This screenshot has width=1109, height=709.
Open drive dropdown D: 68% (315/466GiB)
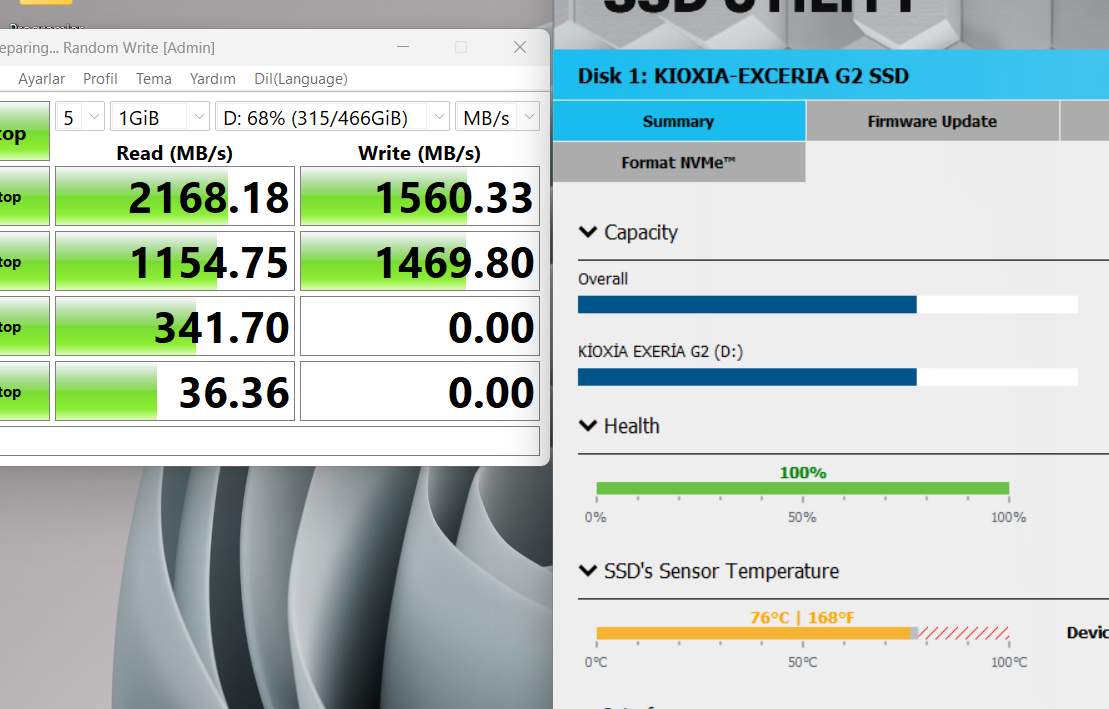point(332,117)
